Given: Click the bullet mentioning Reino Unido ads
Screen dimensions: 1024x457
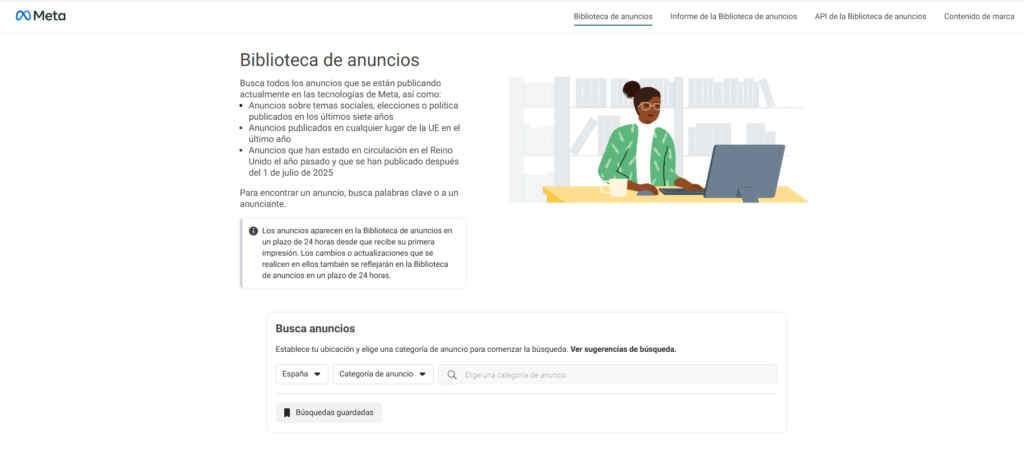Looking at the screenshot, I should point(353,161).
